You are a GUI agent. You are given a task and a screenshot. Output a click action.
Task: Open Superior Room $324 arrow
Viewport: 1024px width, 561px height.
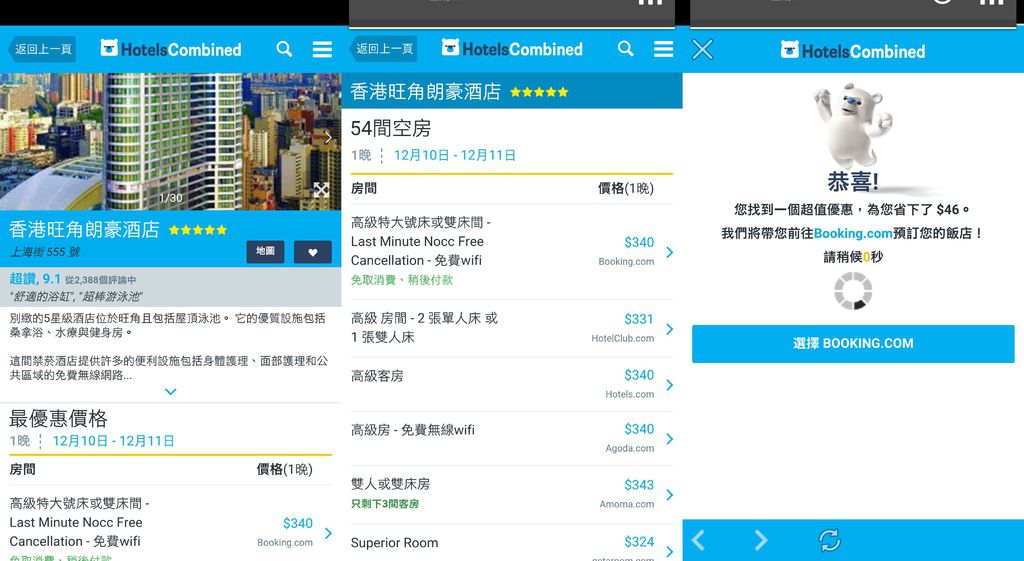pyautogui.click(x=669, y=550)
